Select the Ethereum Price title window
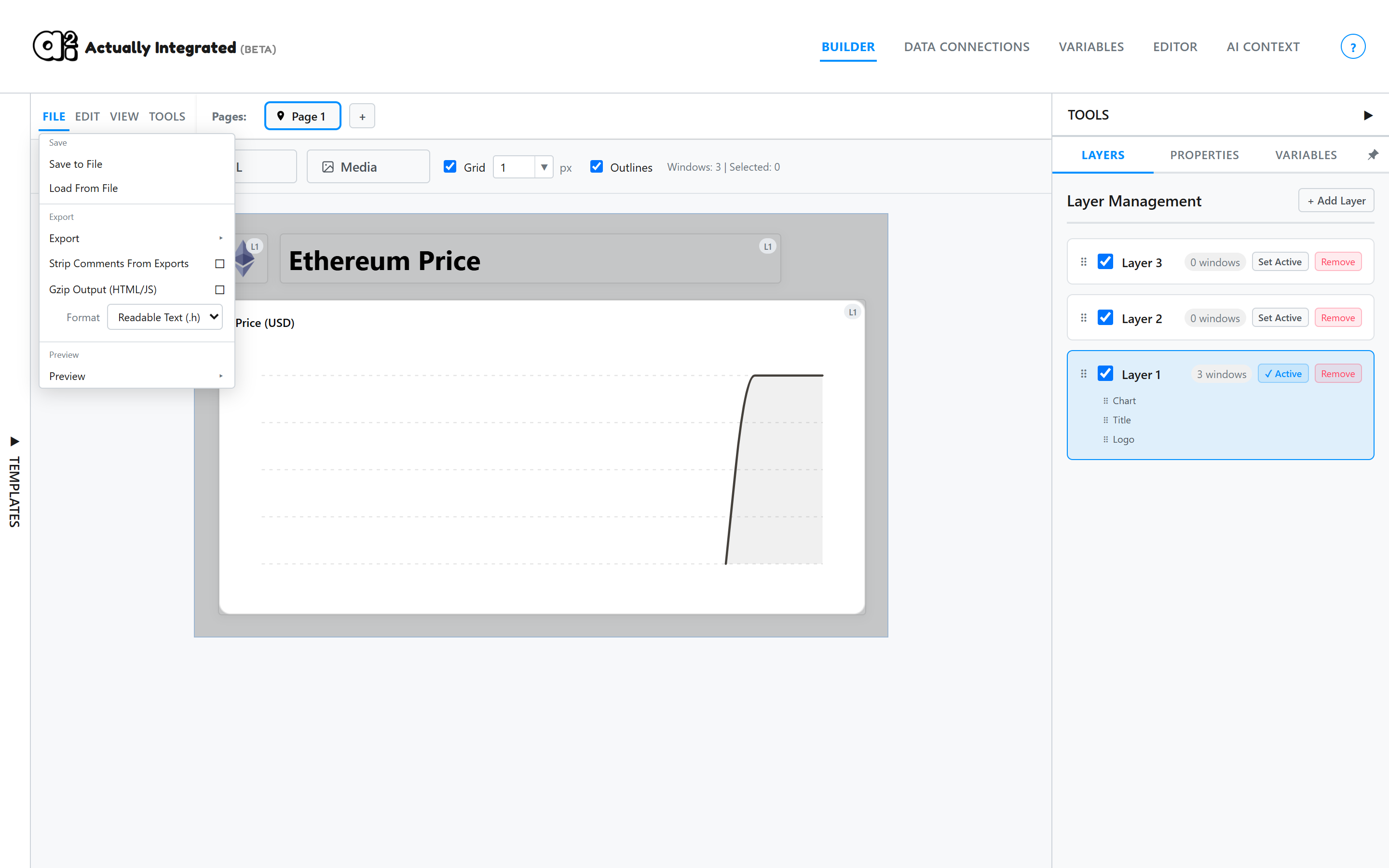 click(530, 259)
